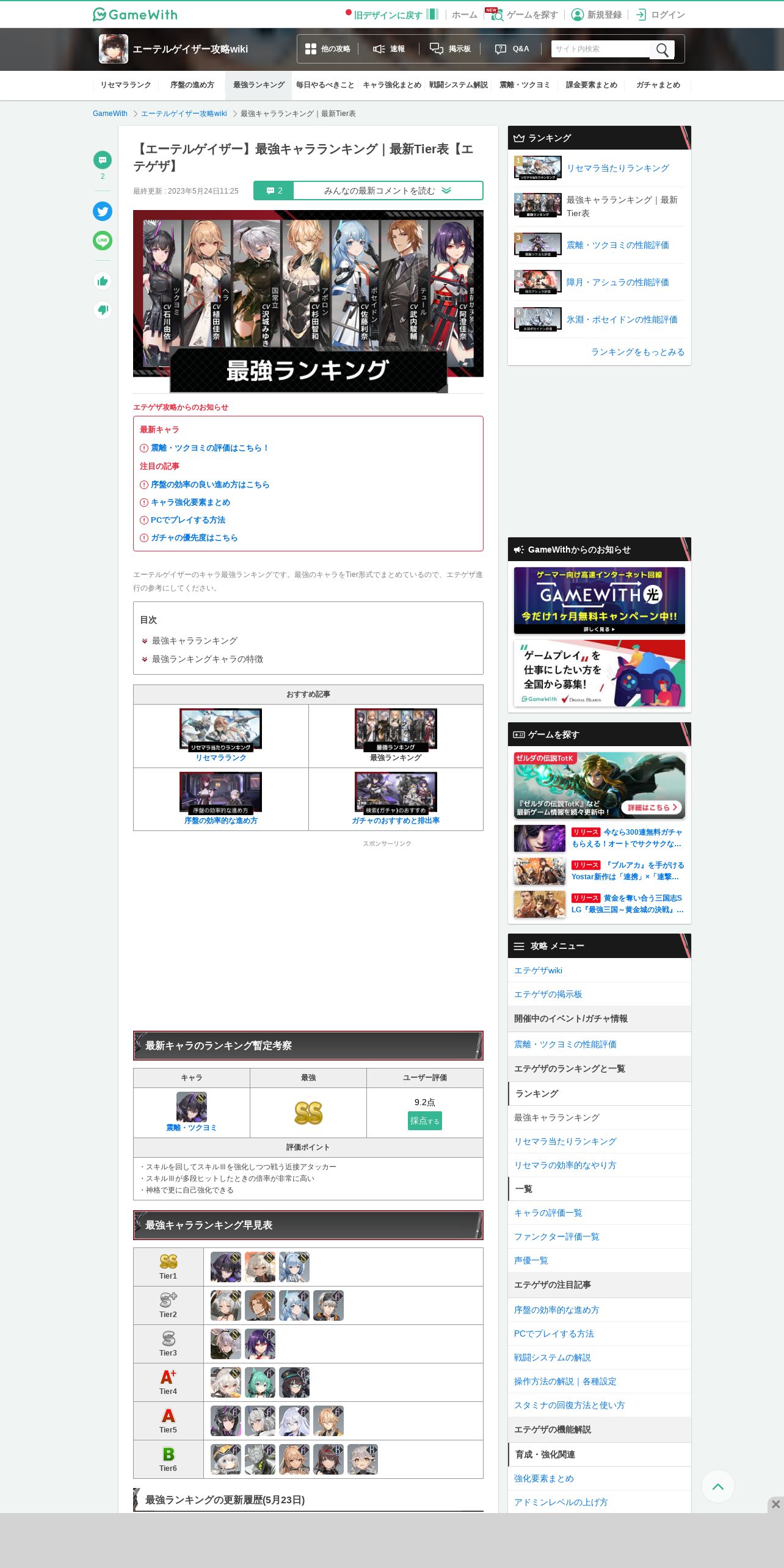Image resolution: width=784 pixels, height=1568 pixels.
Task: Toggle back to old design switch
Action: click(x=432, y=14)
